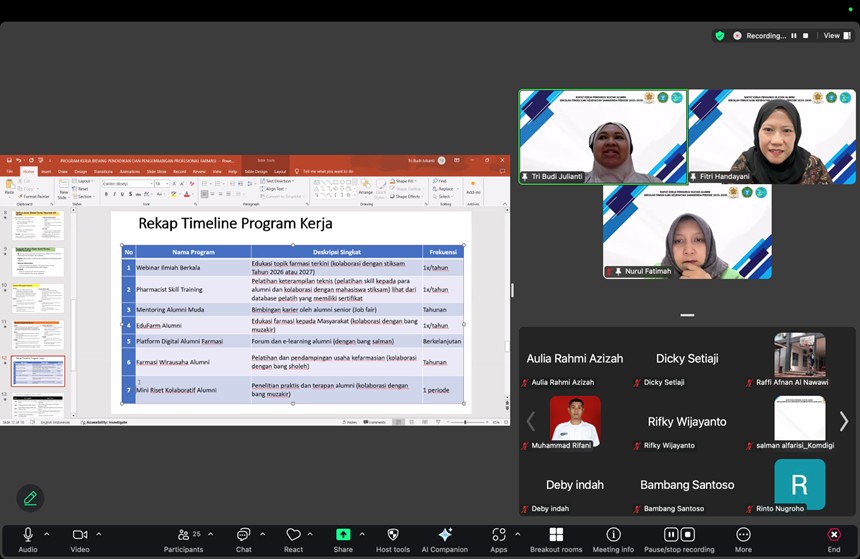Screen dimensions: 860x559
Task: Open Breakout rooms
Action: pyautogui.click(x=556, y=539)
